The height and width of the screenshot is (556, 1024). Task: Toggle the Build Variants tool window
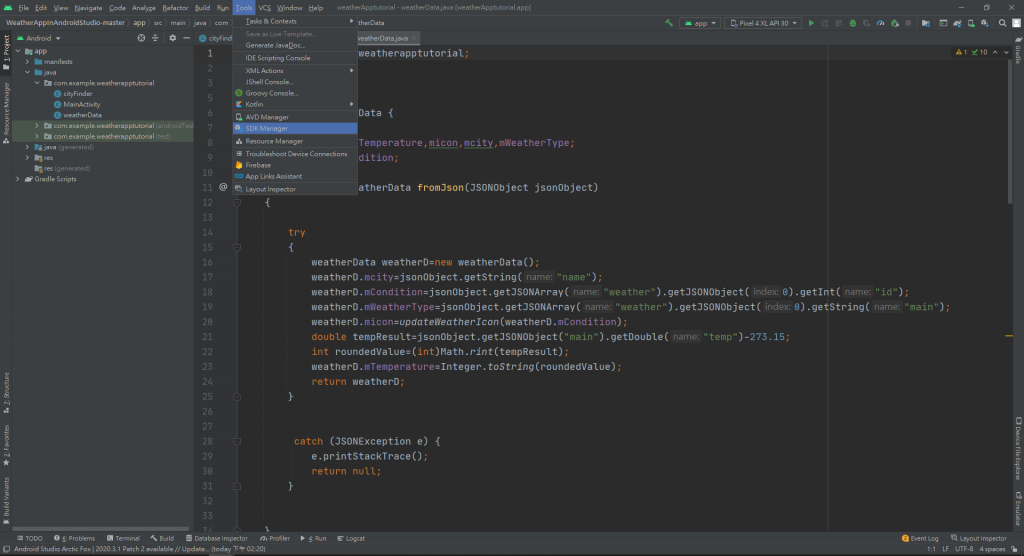coord(6,500)
